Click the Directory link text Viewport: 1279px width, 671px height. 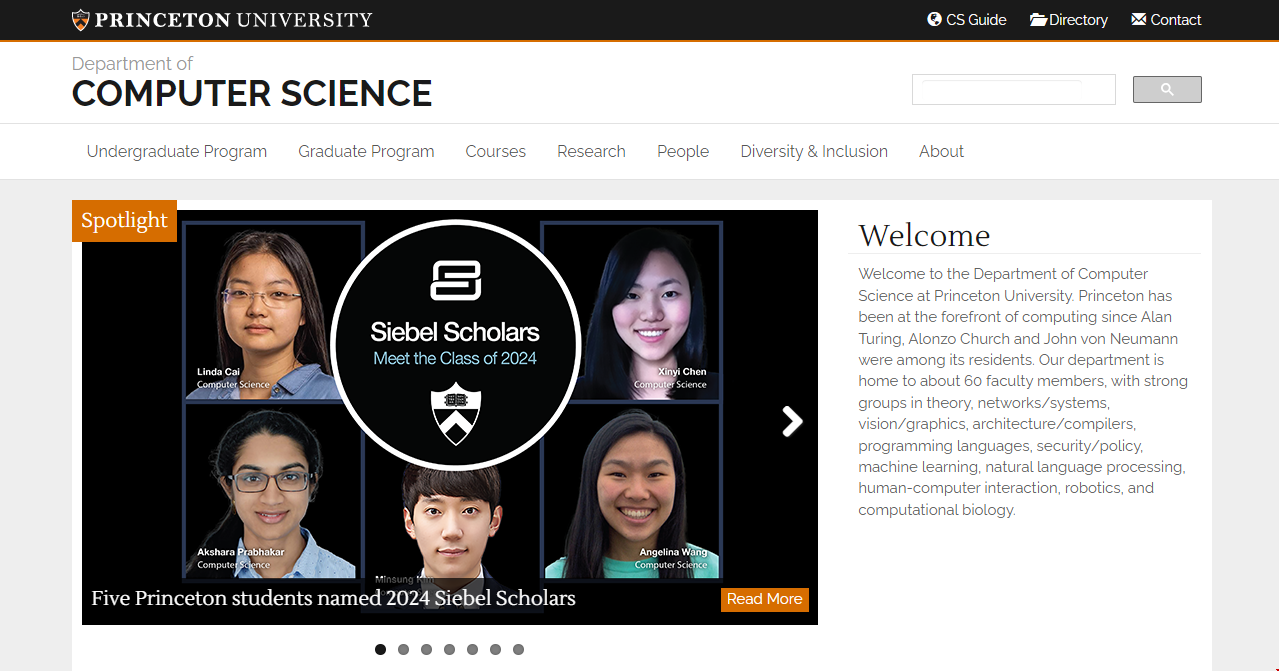(x=1078, y=20)
